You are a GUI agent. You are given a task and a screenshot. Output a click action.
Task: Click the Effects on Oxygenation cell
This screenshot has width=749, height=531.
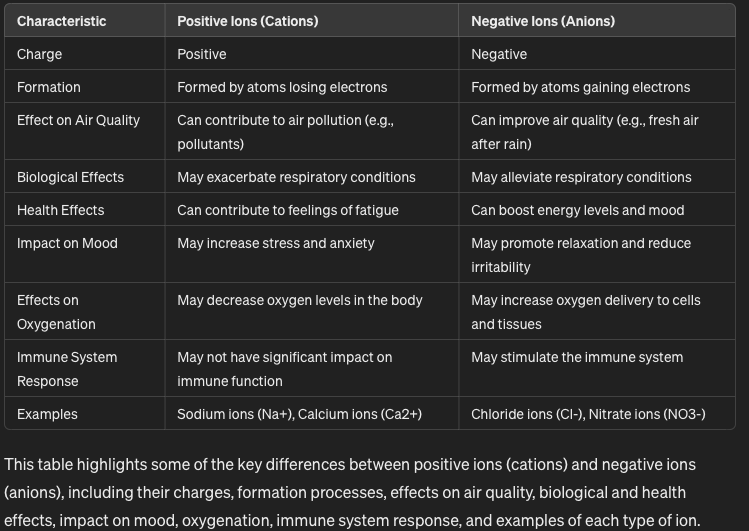[56, 312]
